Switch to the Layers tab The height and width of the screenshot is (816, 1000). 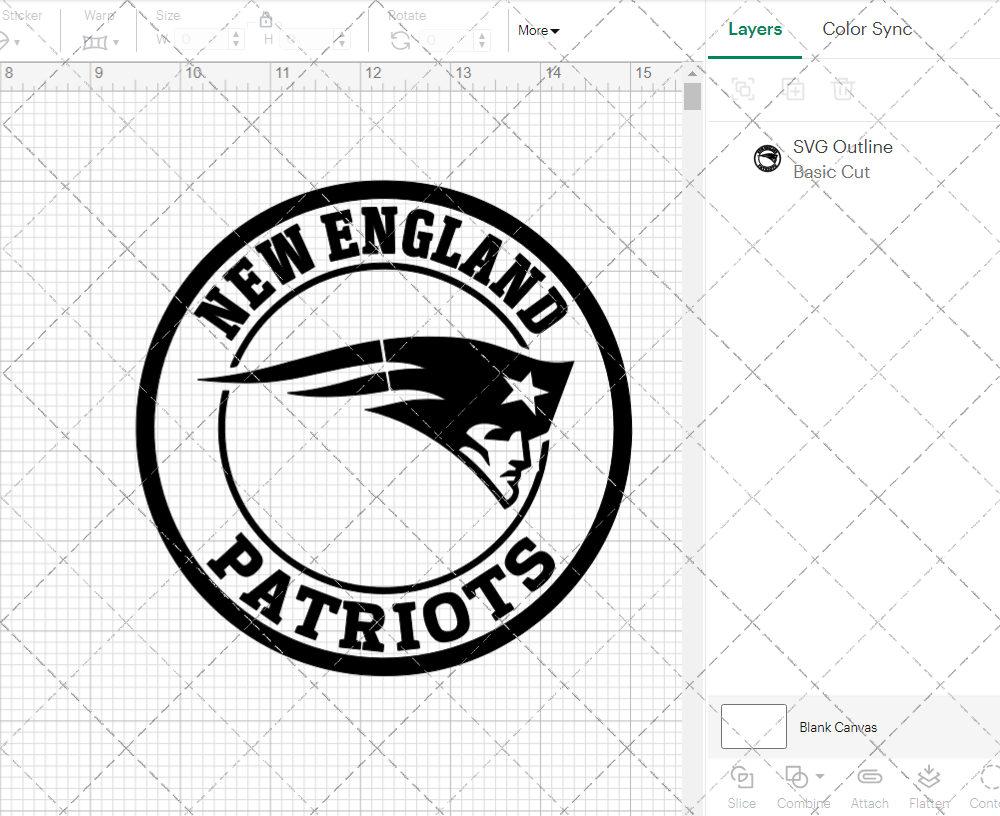755,29
